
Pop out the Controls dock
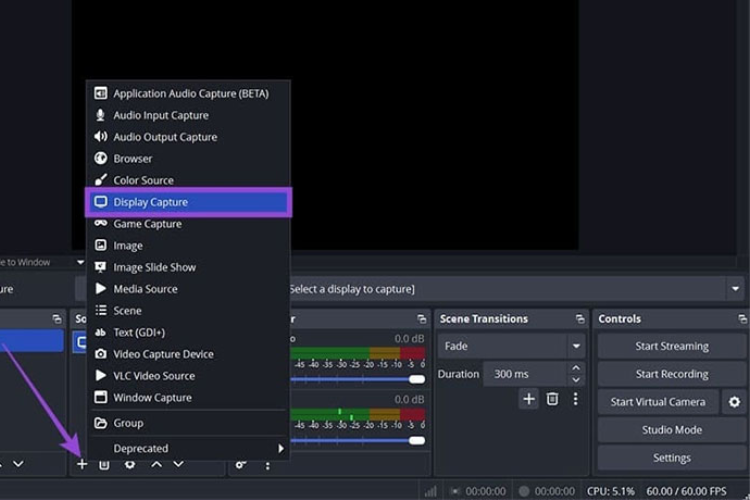[741, 319]
